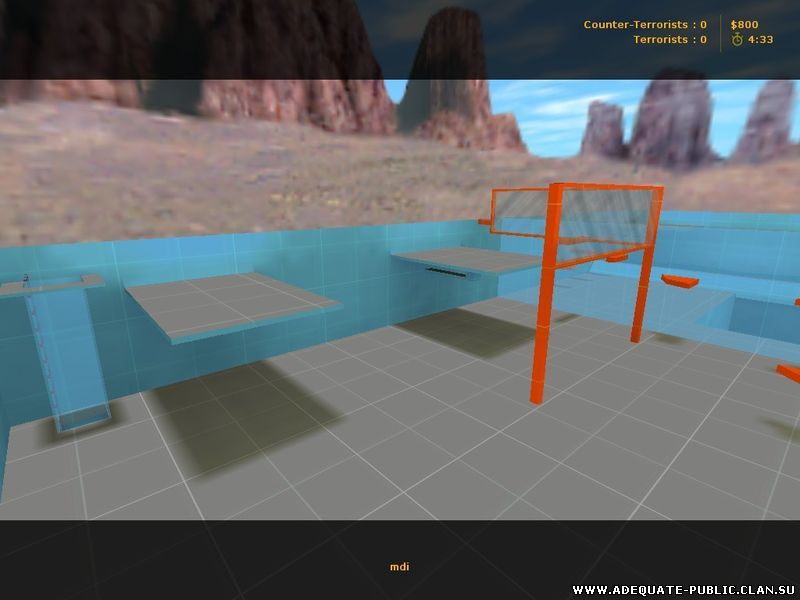Click the 4:33 round time remaining
This screenshot has height=600, width=800.
click(761, 40)
